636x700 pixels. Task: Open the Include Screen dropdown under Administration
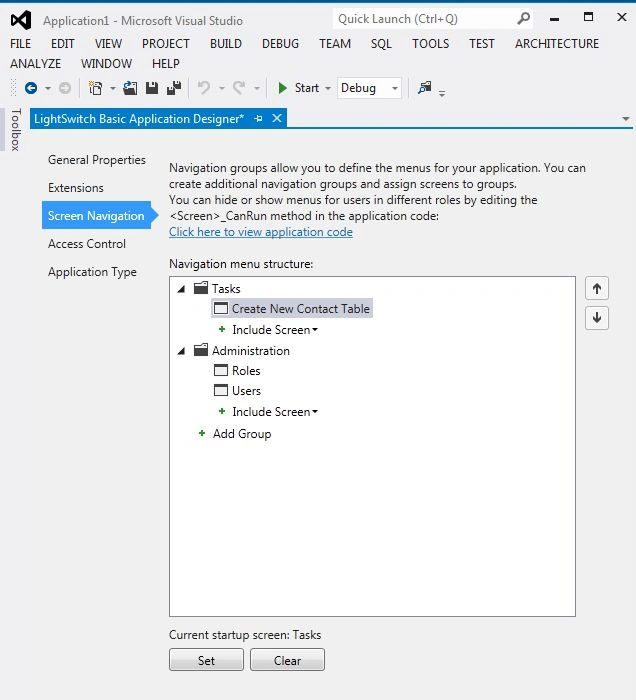(x=275, y=412)
